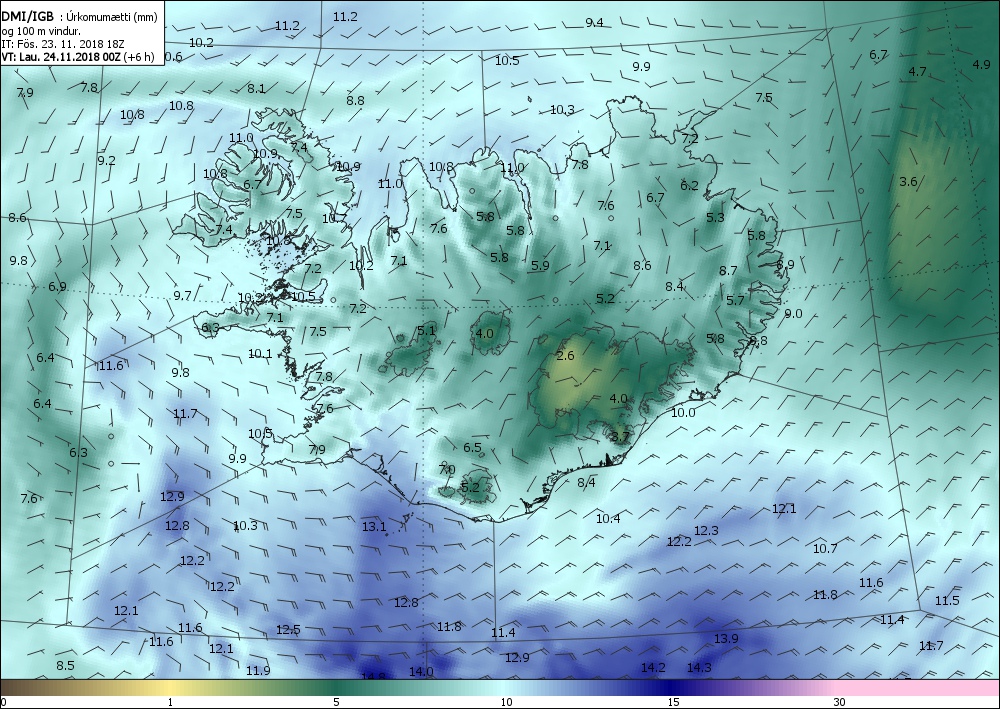Image resolution: width=1000 pixels, height=709 pixels.
Task: Select the 9.7 value west of Snæfellsnes
Action: (x=182, y=296)
